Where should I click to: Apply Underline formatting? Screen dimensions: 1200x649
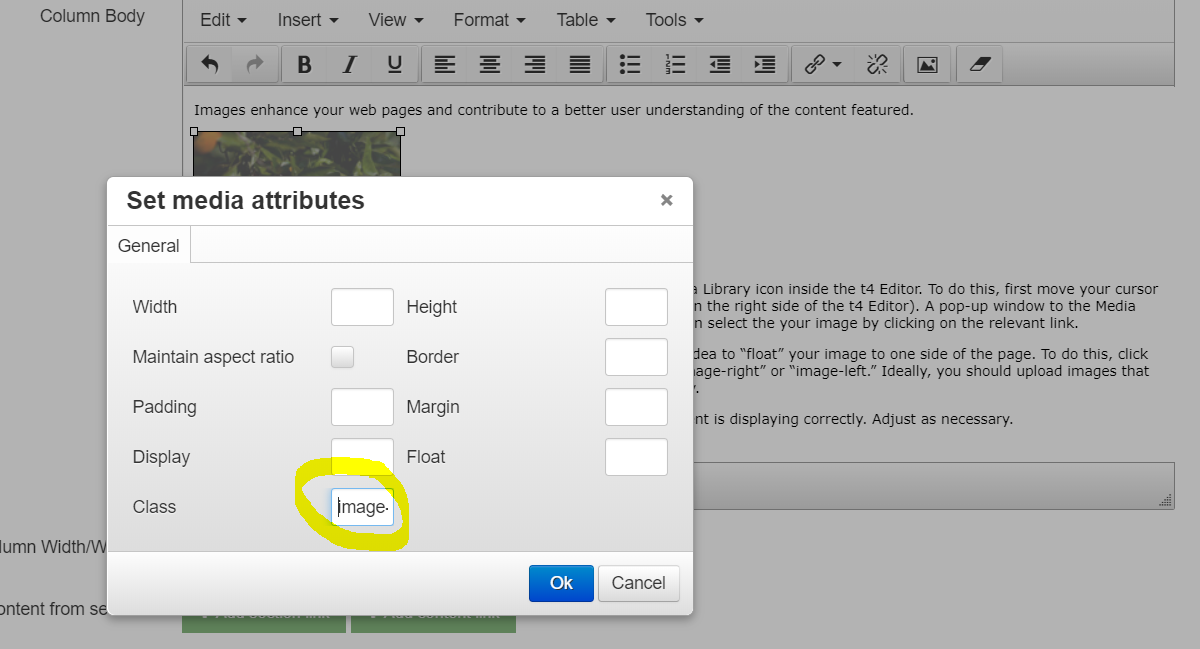(395, 65)
